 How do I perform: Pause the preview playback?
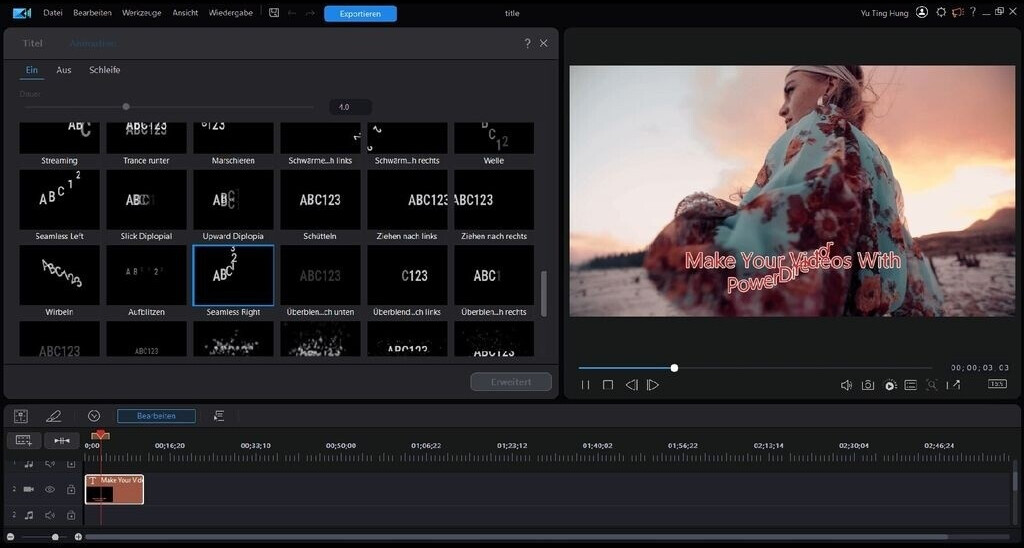(585, 385)
